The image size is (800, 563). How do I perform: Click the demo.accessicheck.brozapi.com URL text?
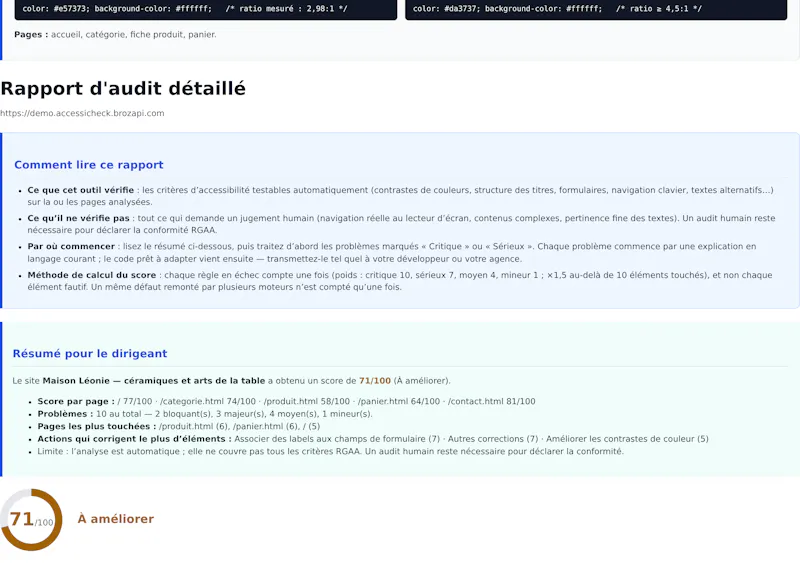pos(82,113)
